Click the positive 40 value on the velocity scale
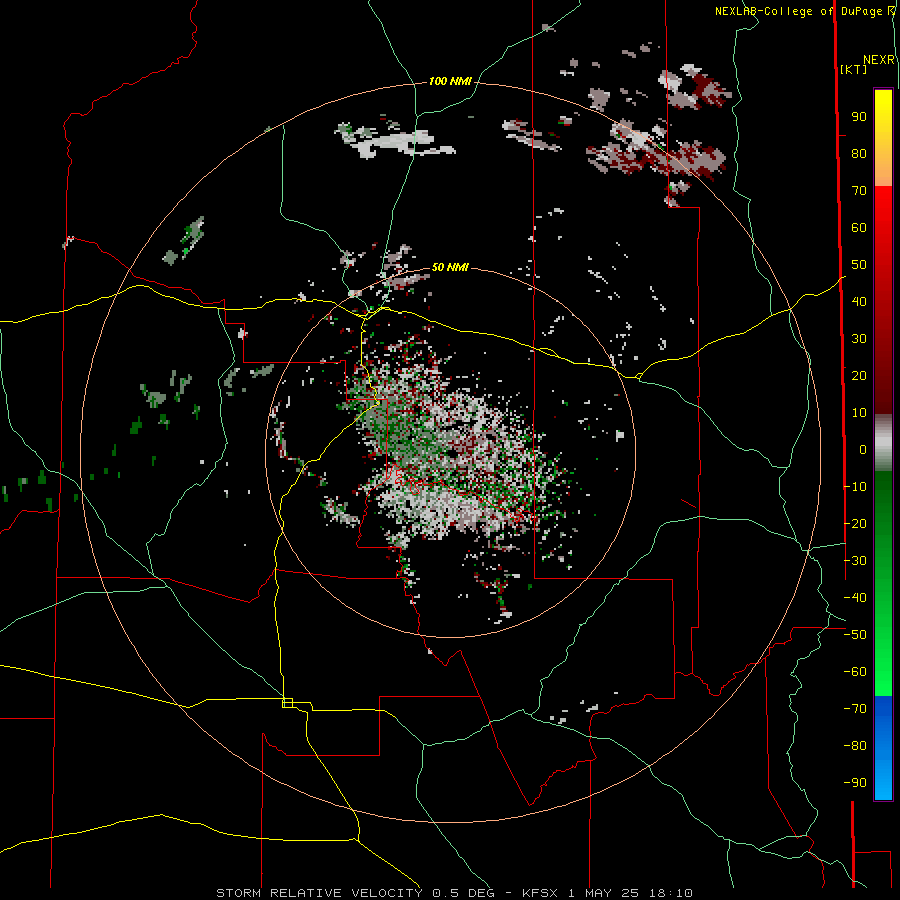Image resolution: width=900 pixels, height=900 pixels. tap(859, 302)
